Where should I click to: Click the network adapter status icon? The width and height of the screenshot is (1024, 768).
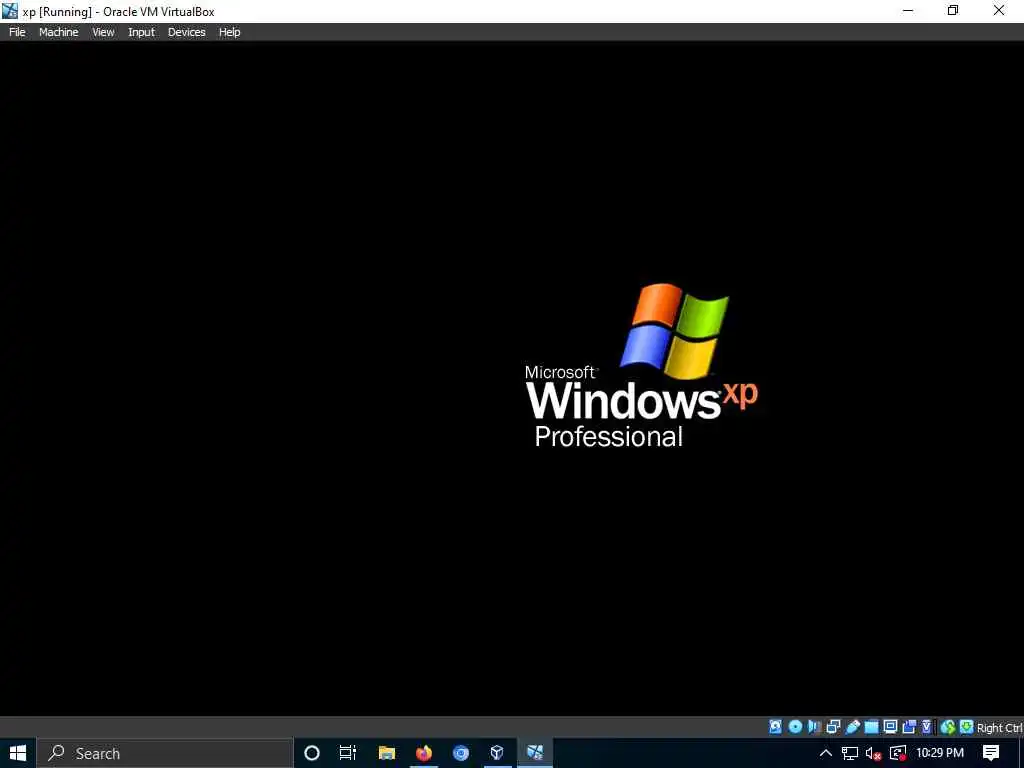click(833, 727)
